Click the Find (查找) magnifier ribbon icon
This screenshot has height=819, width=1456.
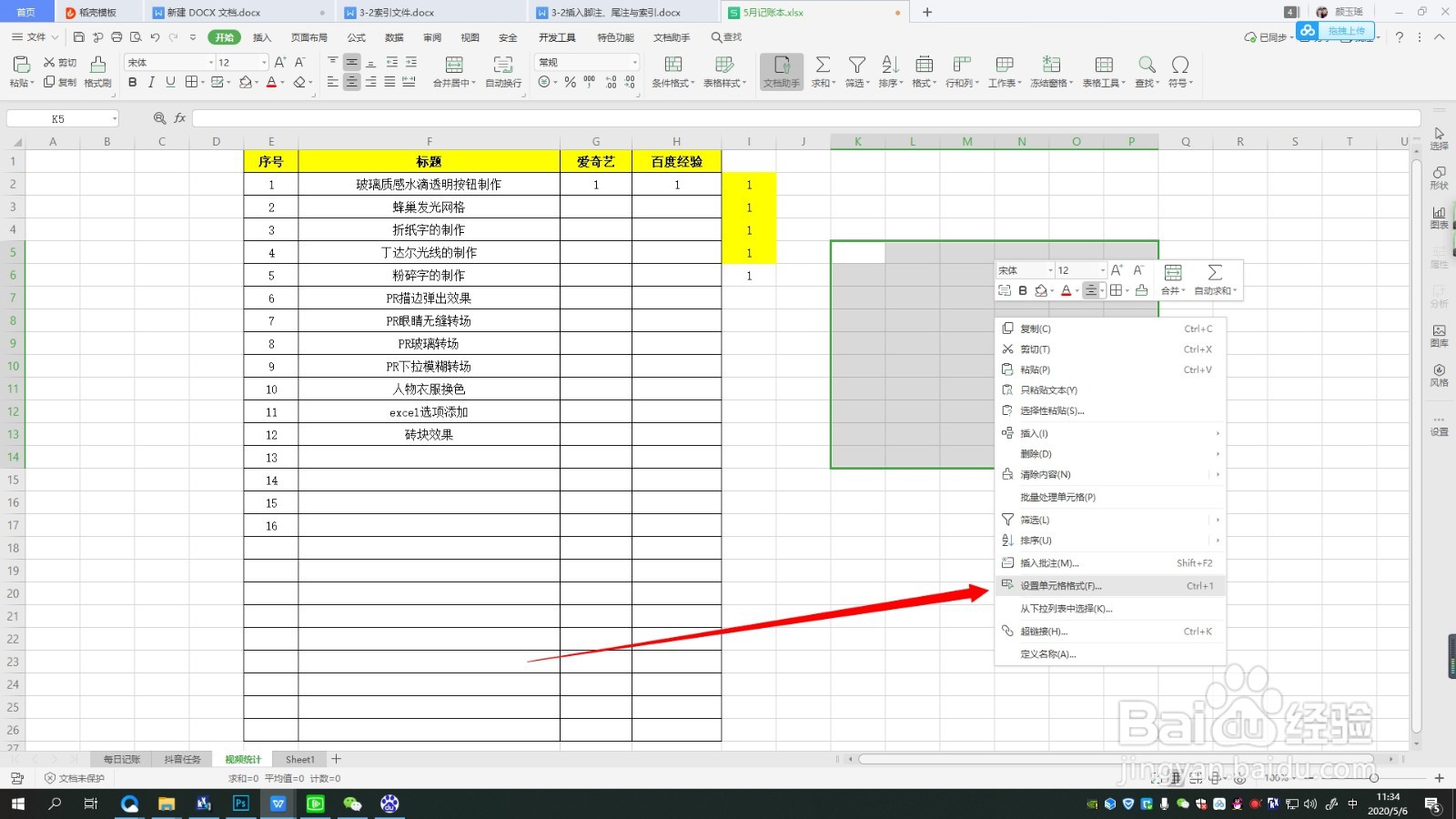(1147, 65)
